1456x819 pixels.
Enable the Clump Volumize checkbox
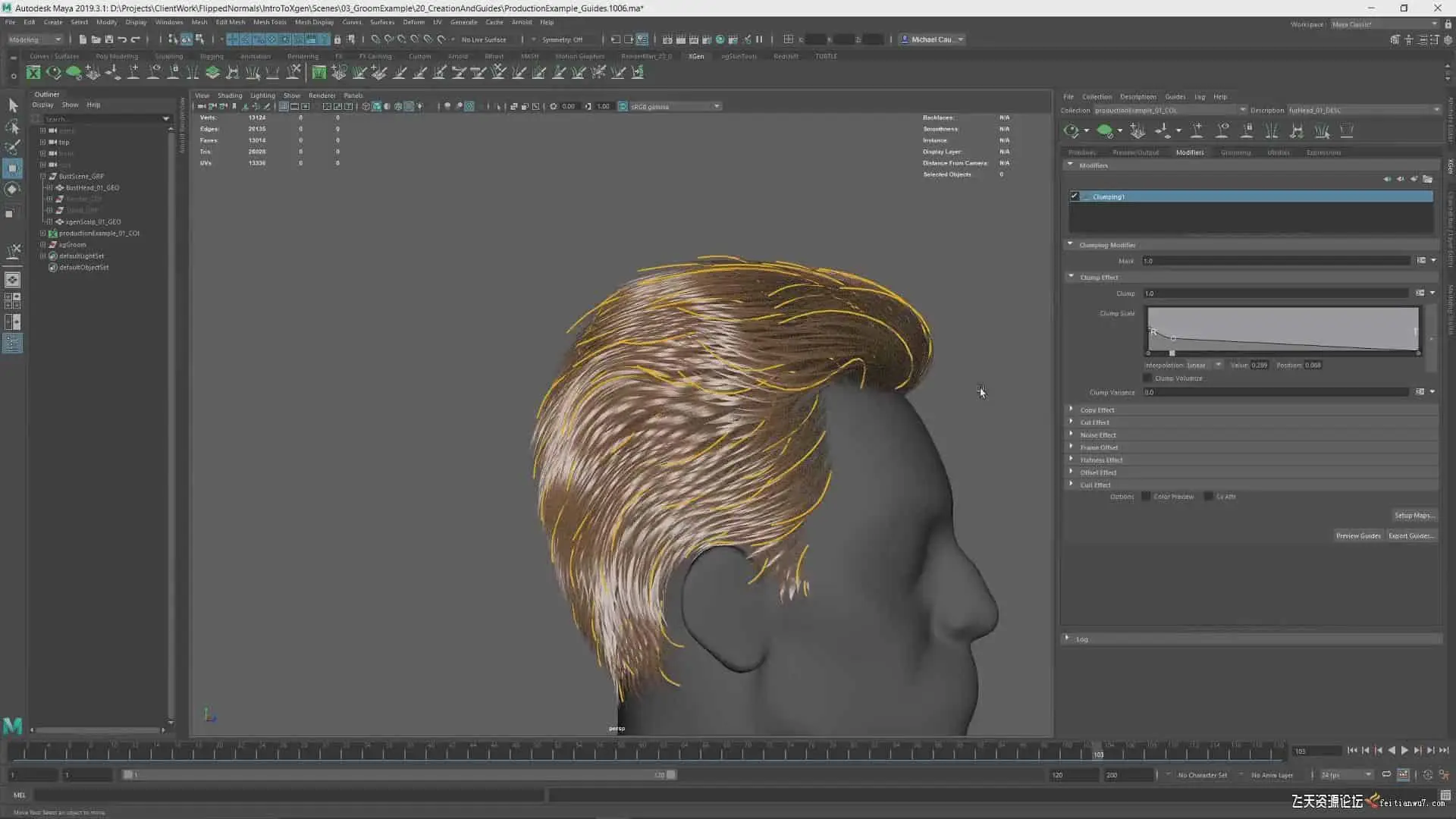1148,378
